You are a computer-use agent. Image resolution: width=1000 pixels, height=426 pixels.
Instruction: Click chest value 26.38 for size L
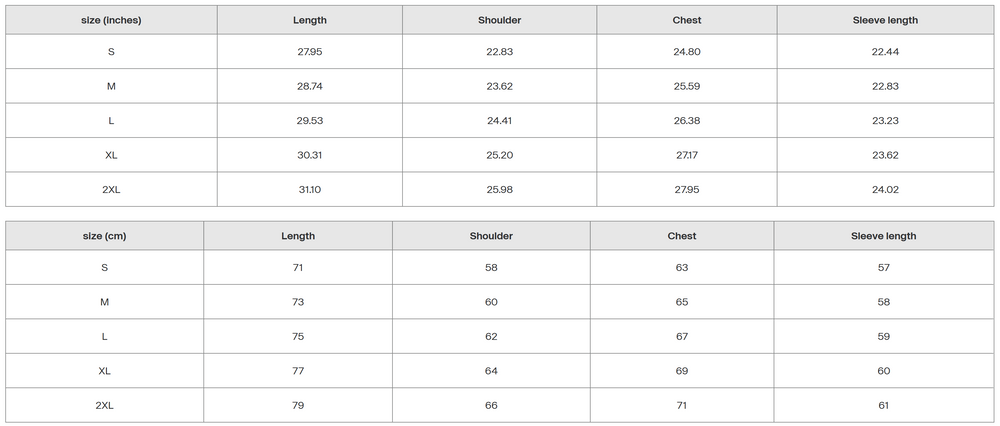[687, 121]
